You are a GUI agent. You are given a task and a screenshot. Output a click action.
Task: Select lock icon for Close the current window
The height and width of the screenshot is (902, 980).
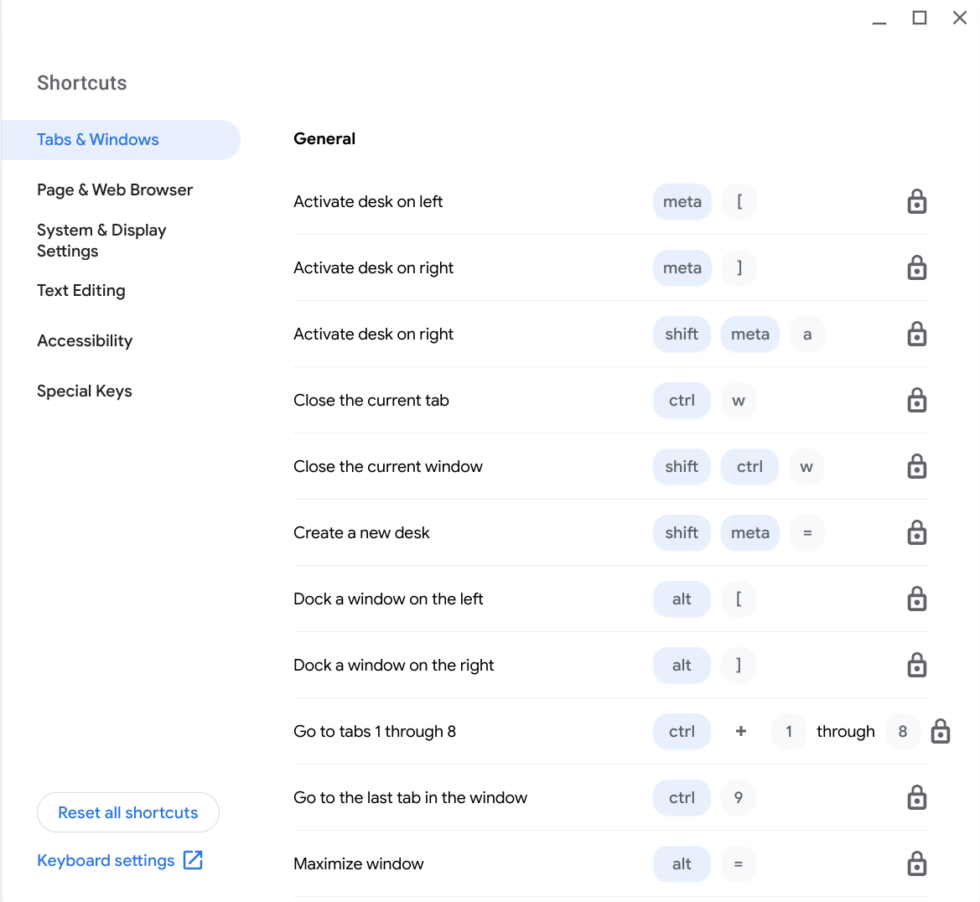[916, 466]
